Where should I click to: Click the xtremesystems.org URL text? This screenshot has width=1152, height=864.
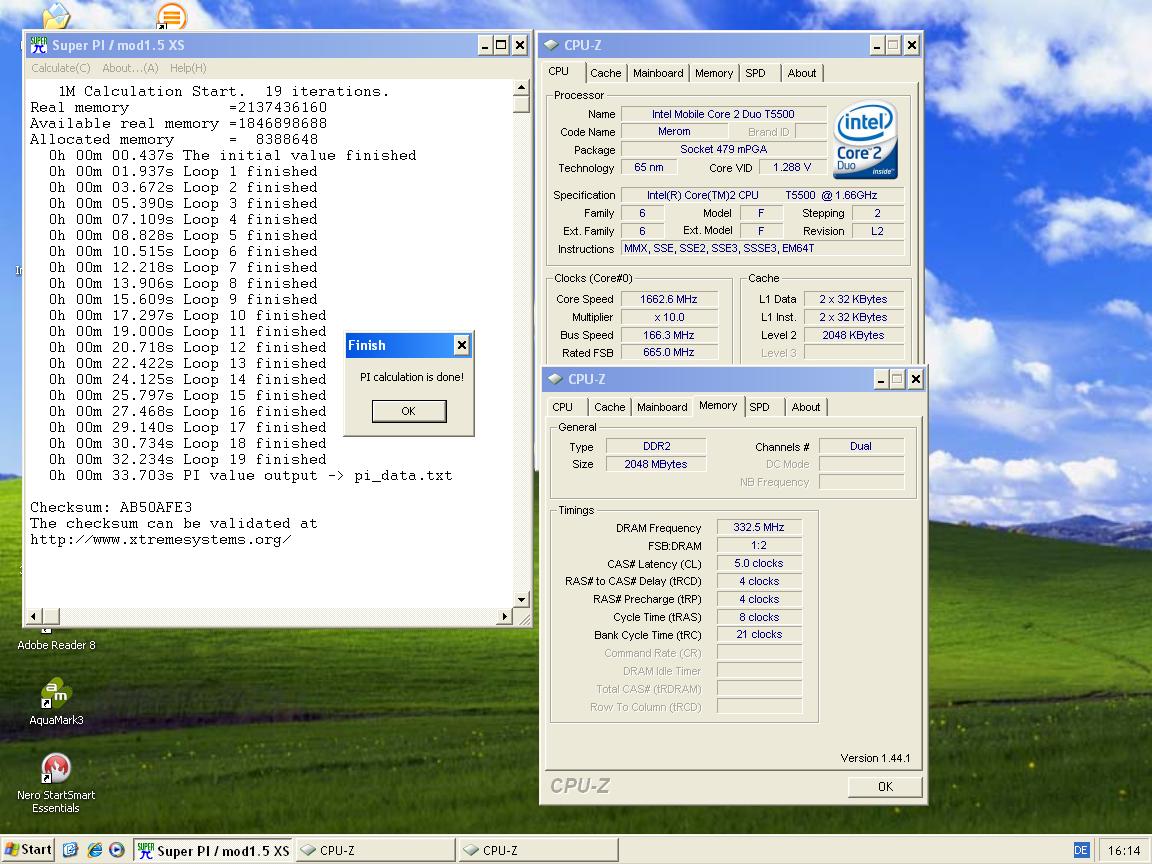(160, 540)
